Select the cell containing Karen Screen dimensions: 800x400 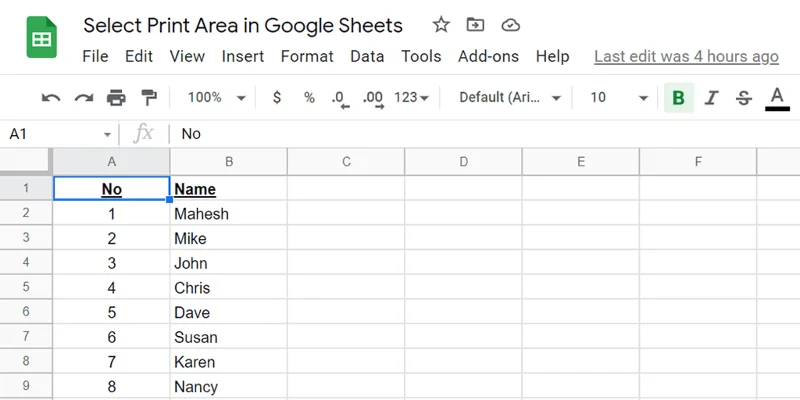[x=229, y=361]
